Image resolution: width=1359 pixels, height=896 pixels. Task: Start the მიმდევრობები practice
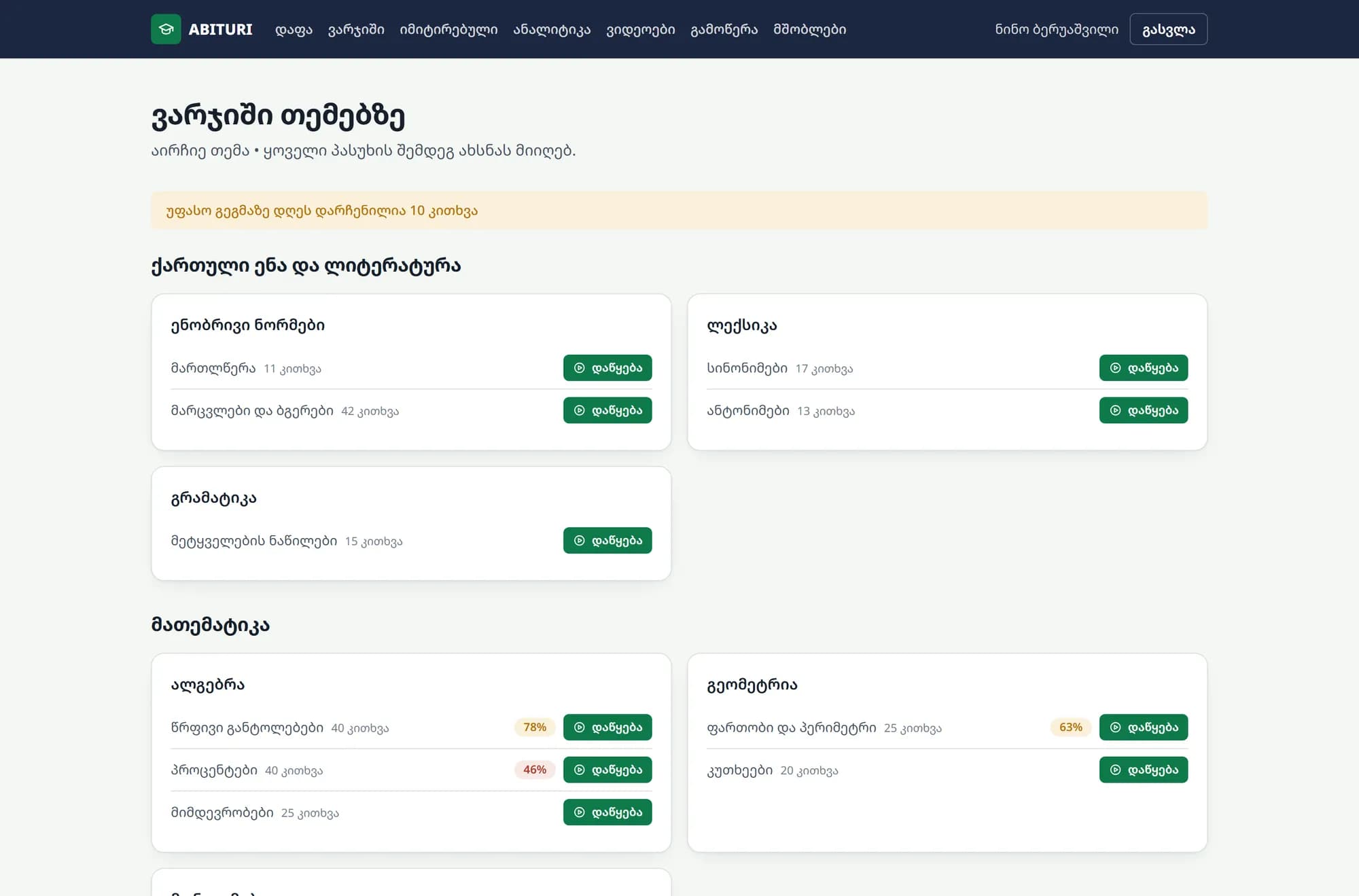pos(607,812)
